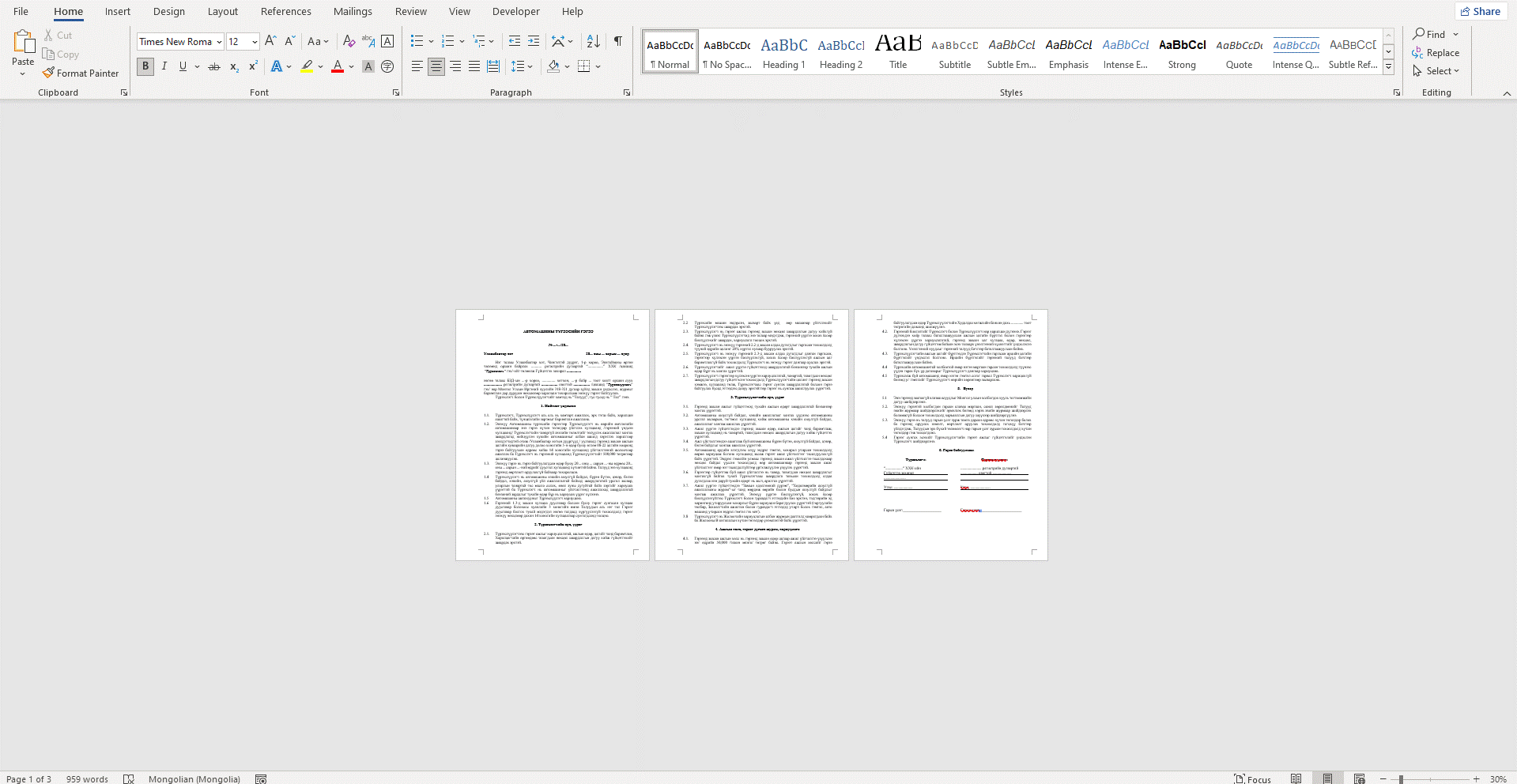
Task: Click the enclose characters icon
Action: [387, 66]
